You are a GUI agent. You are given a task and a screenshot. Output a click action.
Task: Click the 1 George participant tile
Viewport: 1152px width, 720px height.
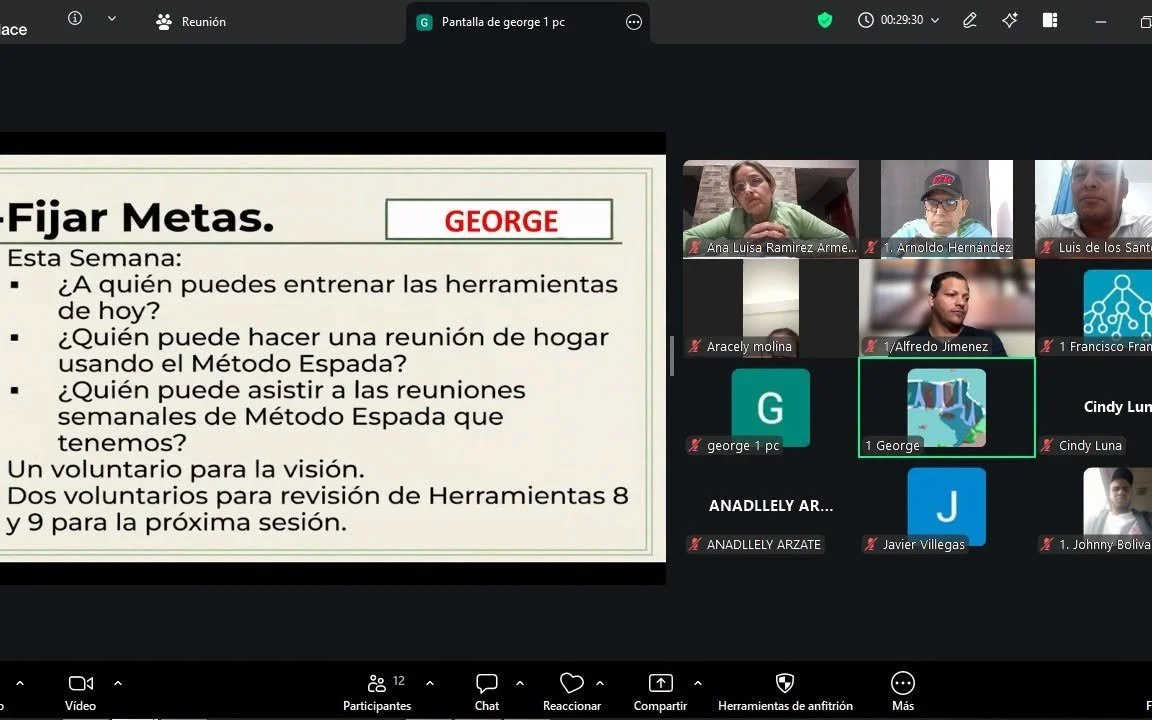pos(946,408)
